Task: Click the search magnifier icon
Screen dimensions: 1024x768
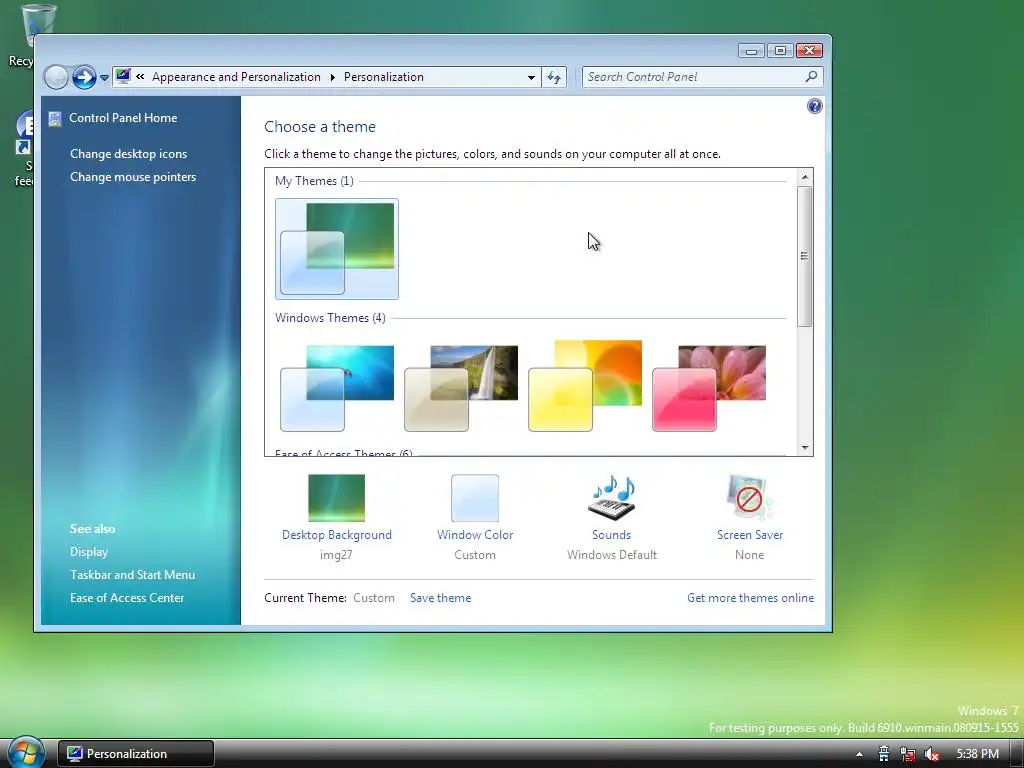Action: pyautogui.click(x=811, y=76)
